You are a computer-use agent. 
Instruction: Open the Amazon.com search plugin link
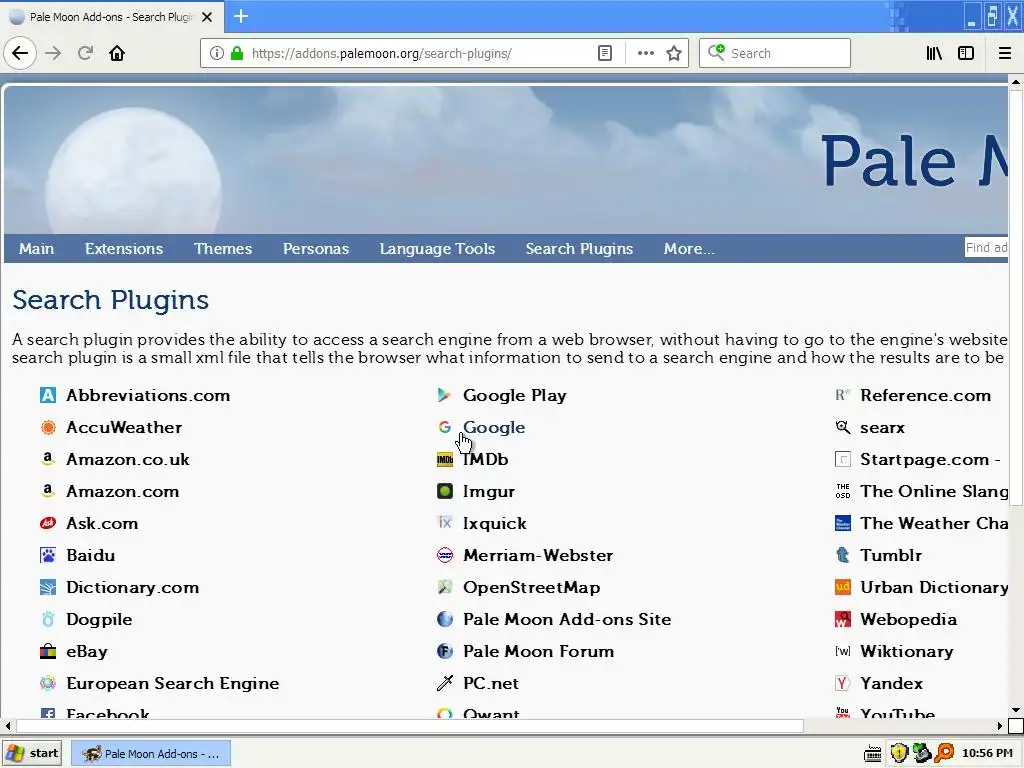[x=123, y=491]
